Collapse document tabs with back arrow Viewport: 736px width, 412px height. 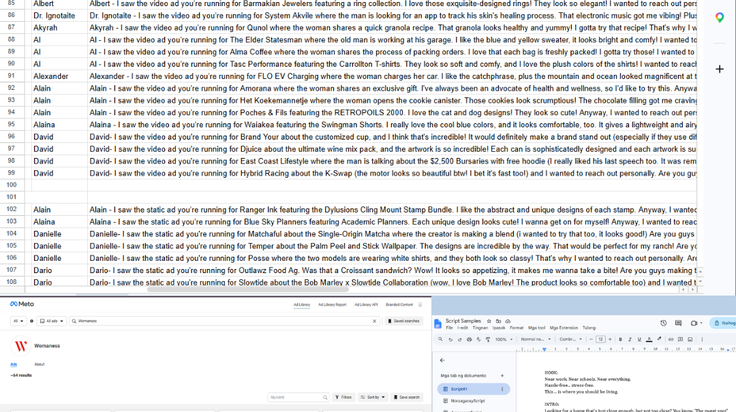click(442, 360)
